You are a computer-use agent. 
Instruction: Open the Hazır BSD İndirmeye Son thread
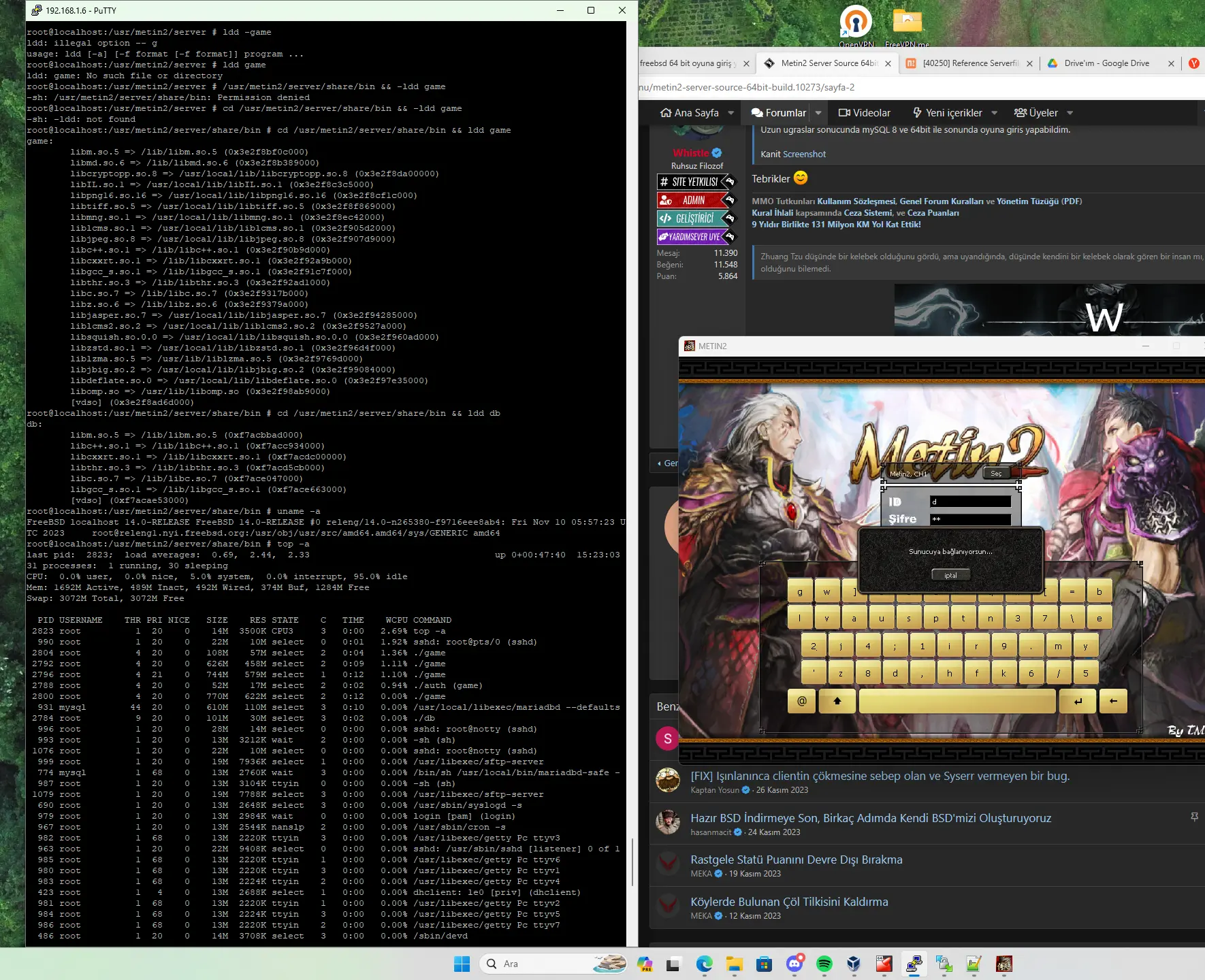pos(871,818)
